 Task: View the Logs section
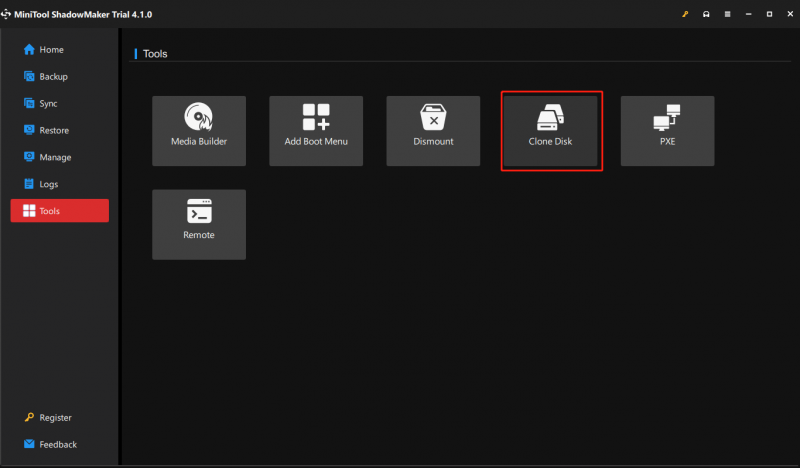click(x=41, y=184)
